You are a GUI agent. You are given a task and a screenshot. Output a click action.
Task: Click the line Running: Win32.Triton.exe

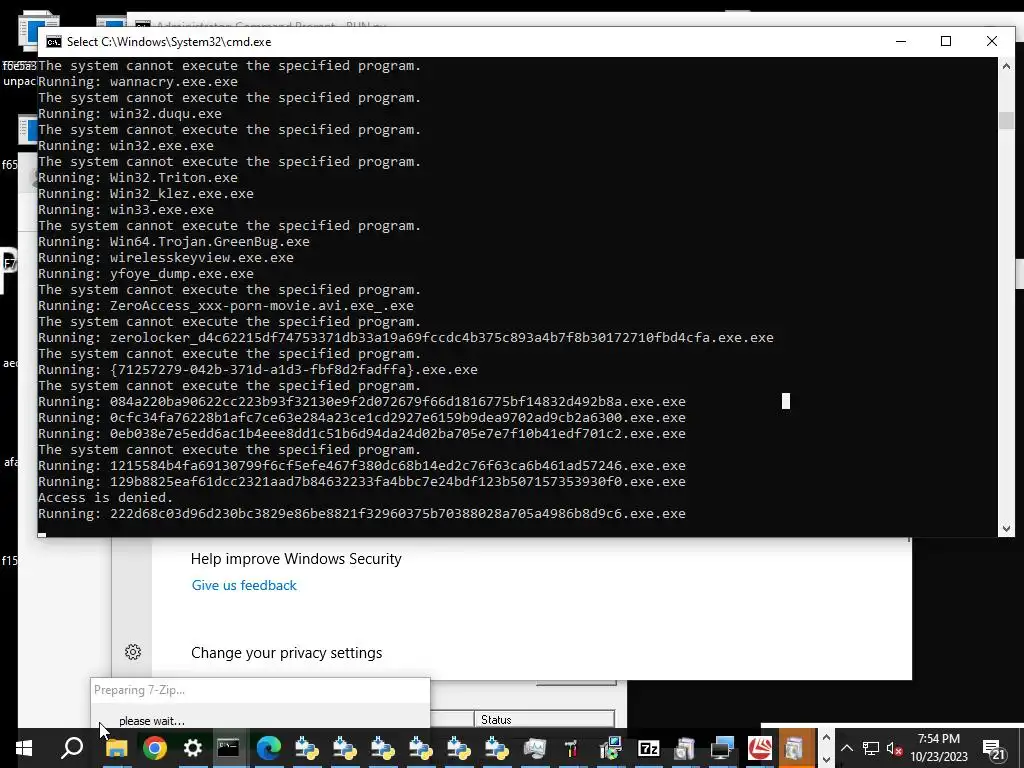coord(138,178)
